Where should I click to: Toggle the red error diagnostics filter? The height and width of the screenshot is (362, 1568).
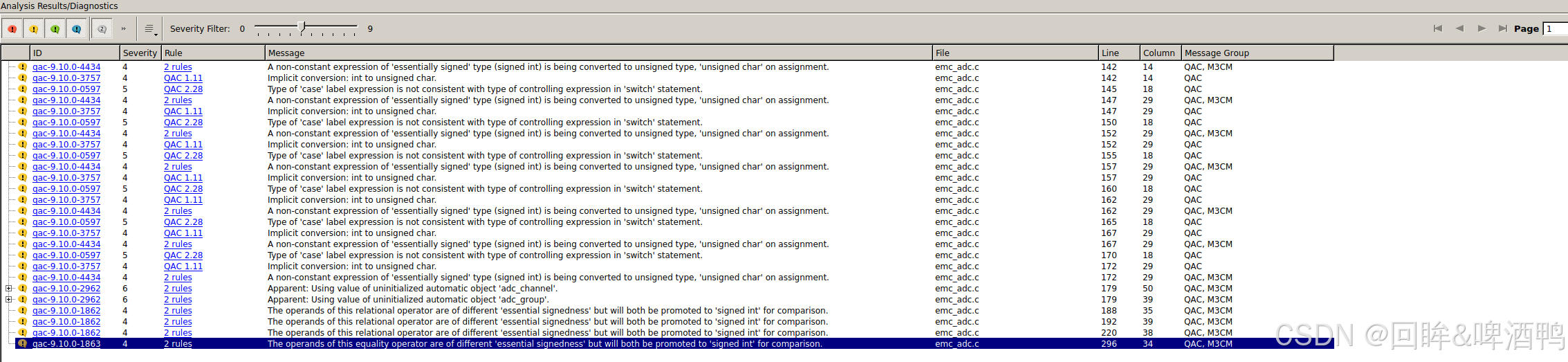pyautogui.click(x=12, y=29)
